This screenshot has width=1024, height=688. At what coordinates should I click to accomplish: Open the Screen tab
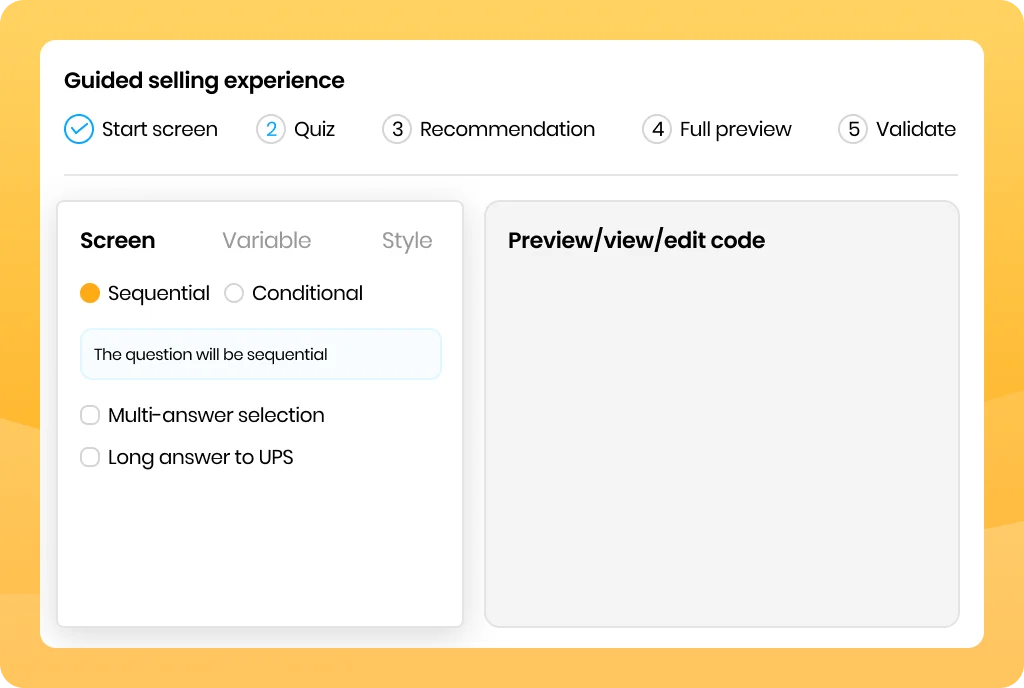[118, 240]
